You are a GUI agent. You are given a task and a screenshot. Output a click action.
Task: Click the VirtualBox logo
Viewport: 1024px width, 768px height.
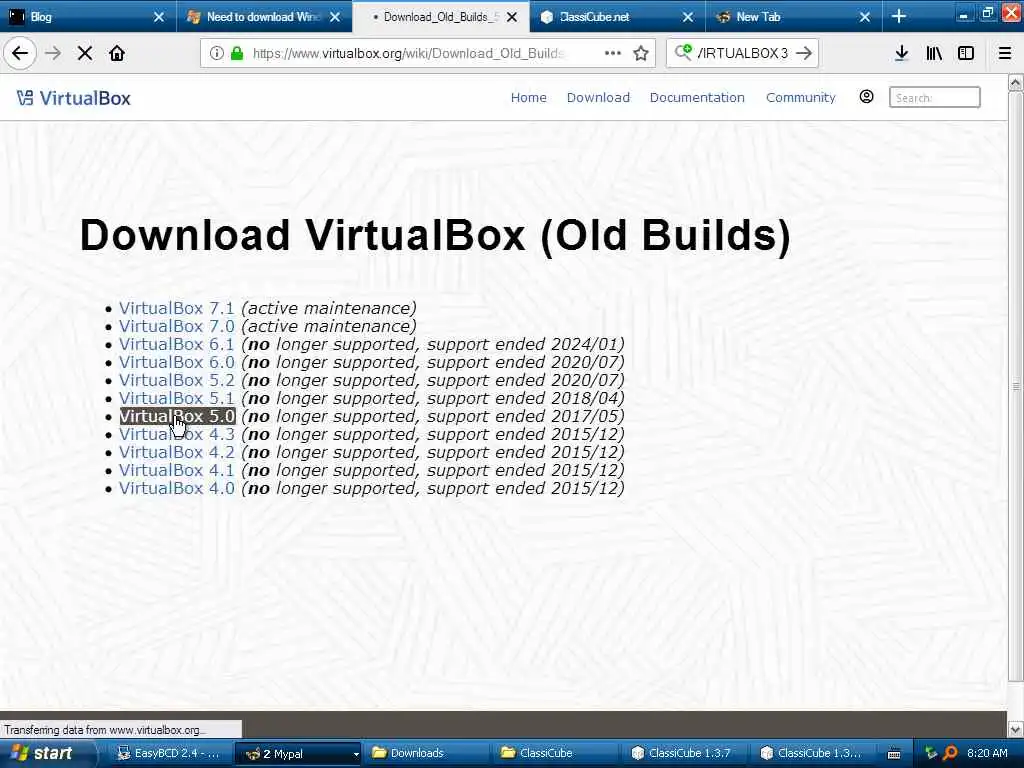tap(74, 98)
